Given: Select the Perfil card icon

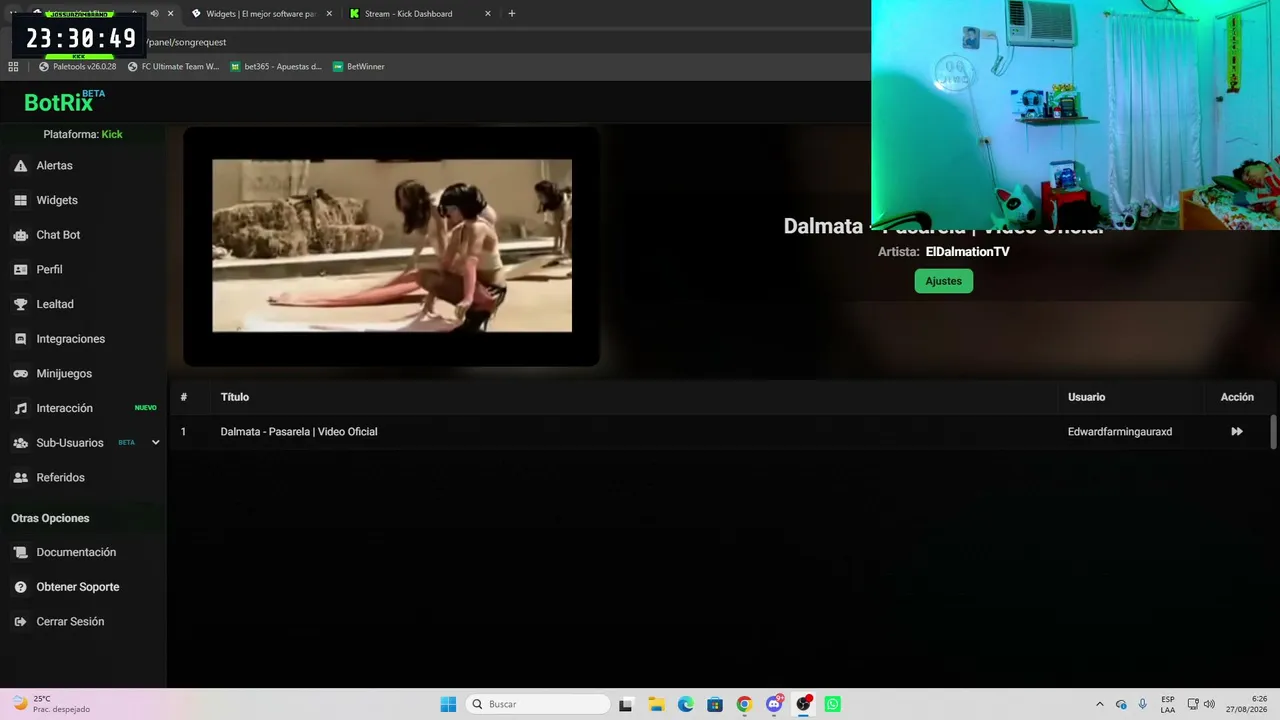Looking at the screenshot, I should [20, 270].
